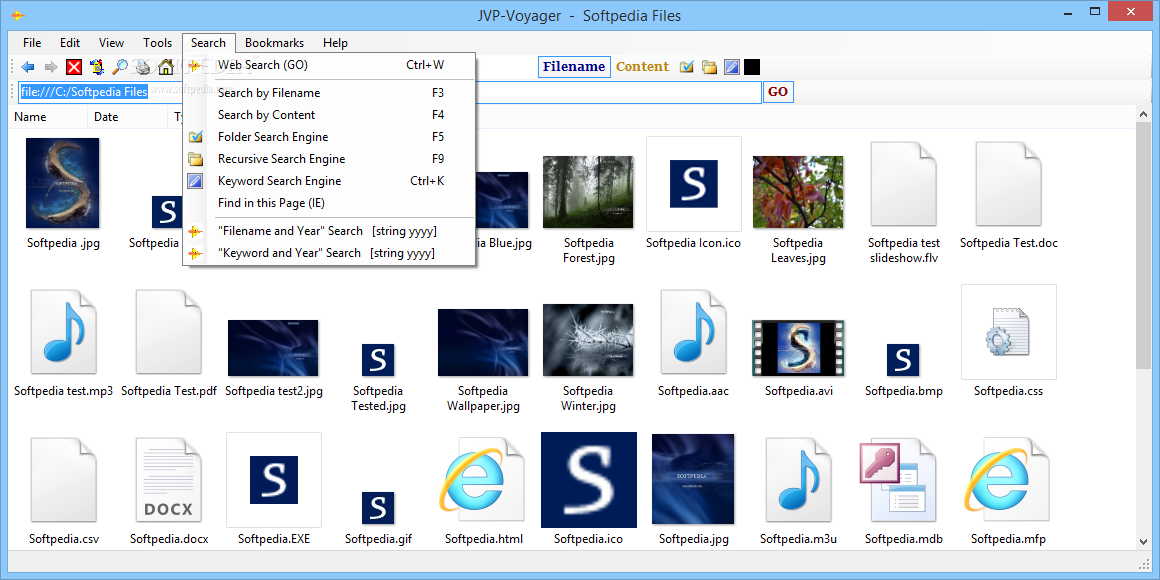The width and height of the screenshot is (1160, 580).
Task: Select the Softpedia Winter.jpg thumbnail
Action: (x=588, y=340)
